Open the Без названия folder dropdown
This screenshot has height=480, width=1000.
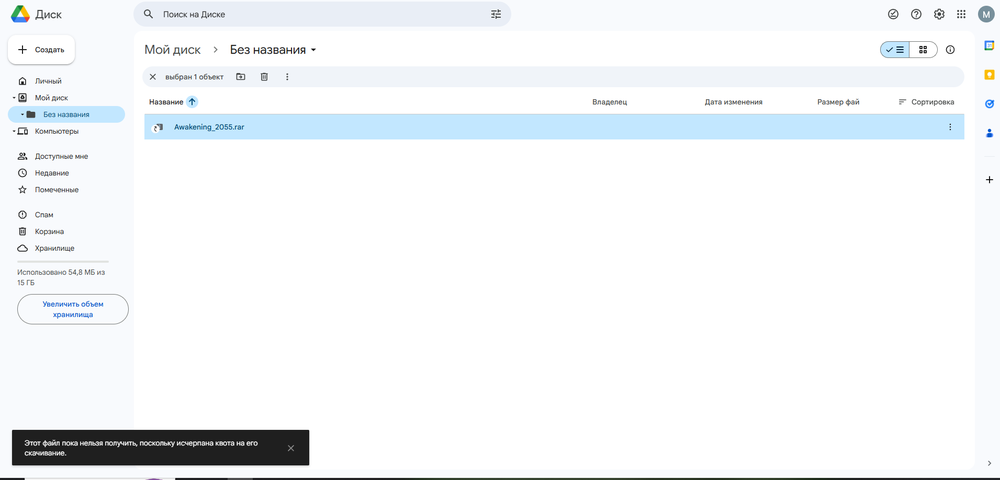[314, 50]
